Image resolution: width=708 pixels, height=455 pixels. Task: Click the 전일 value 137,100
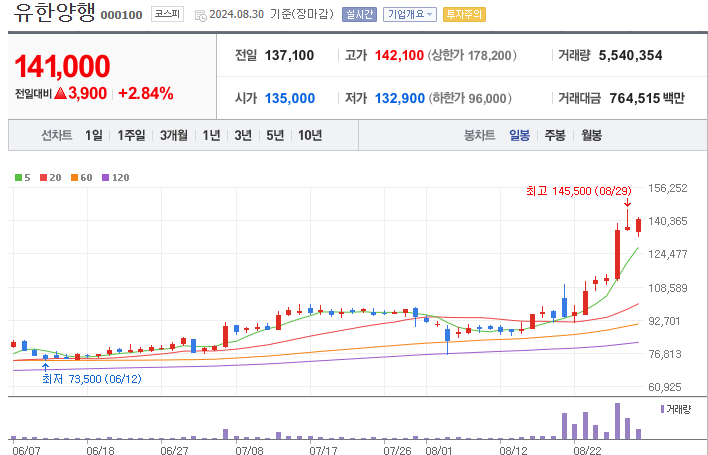tap(289, 56)
